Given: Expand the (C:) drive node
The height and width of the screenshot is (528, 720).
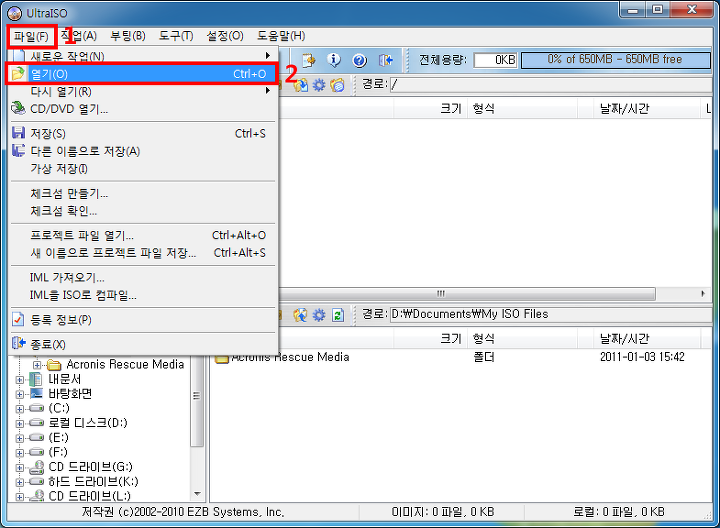Looking at the screenshot, I should coord(19,409).
